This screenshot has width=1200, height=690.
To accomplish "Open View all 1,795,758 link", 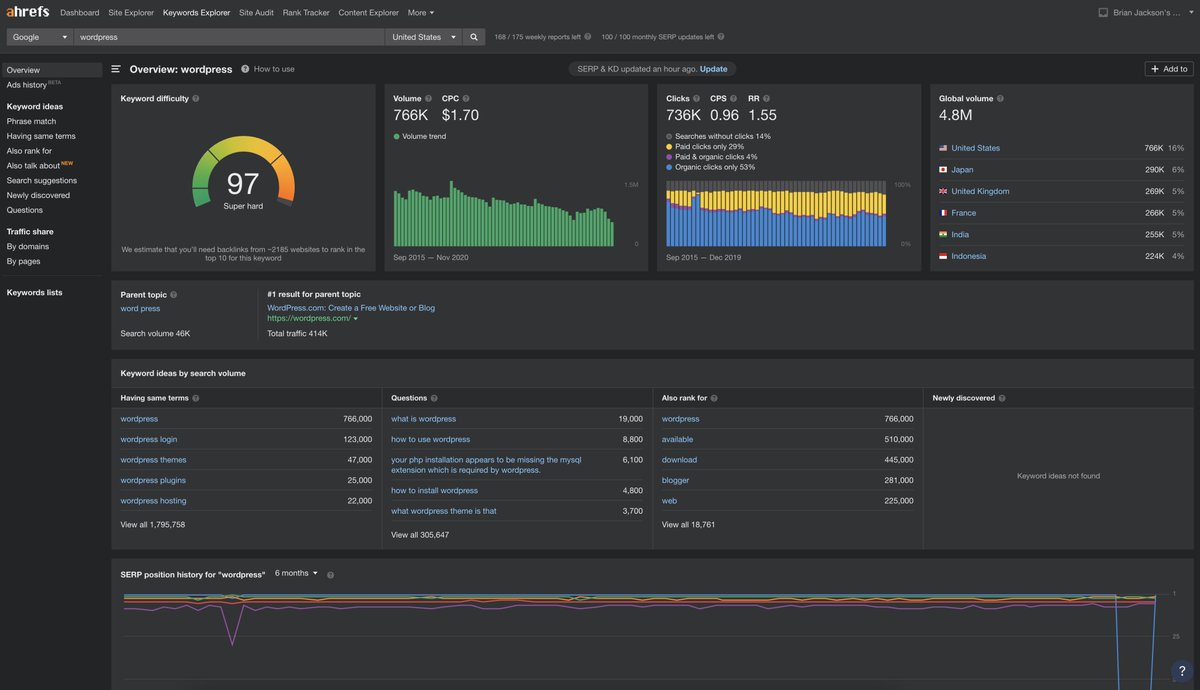I will (x=153, y=524).
